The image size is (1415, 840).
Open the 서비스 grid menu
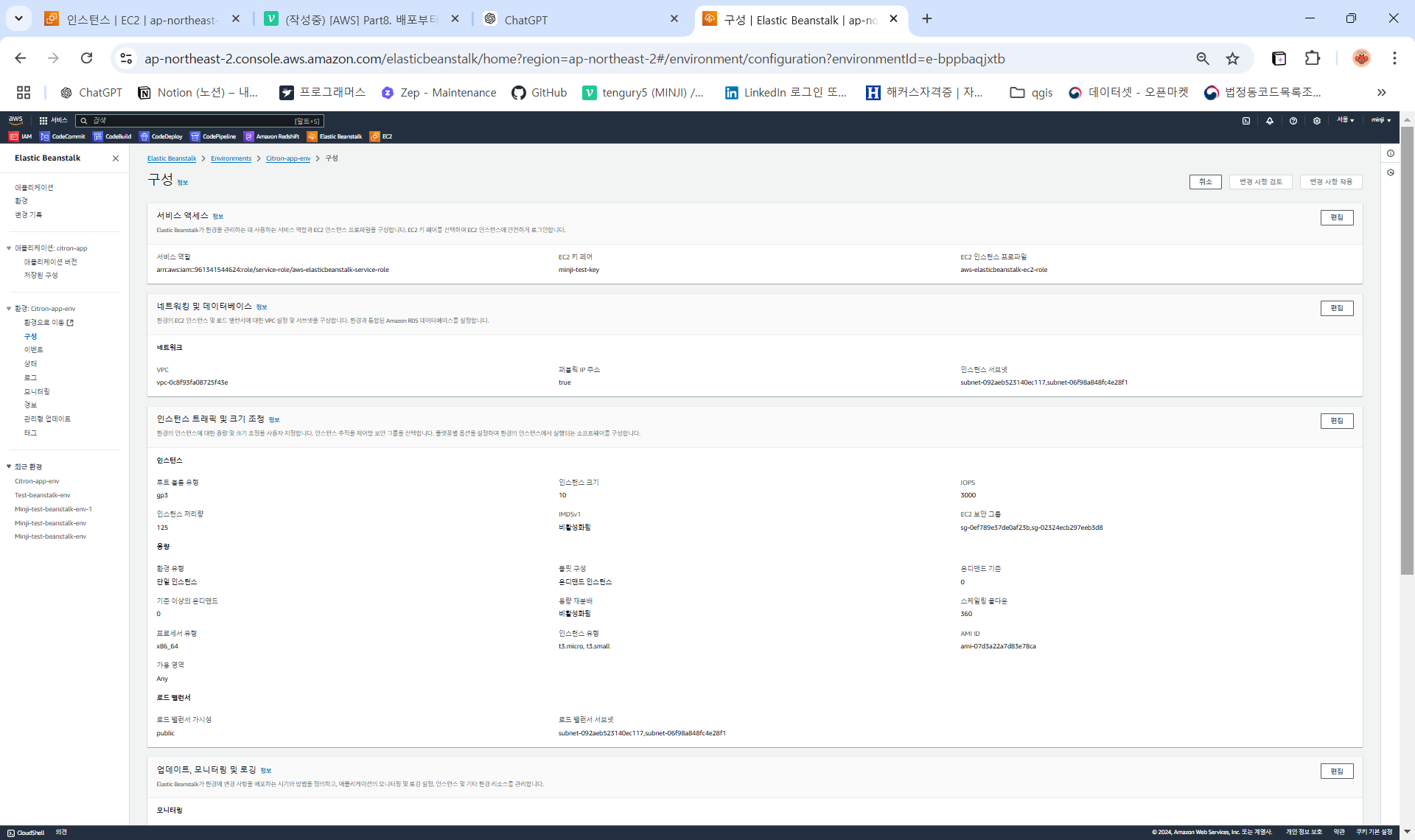click(x=53, y=120)
